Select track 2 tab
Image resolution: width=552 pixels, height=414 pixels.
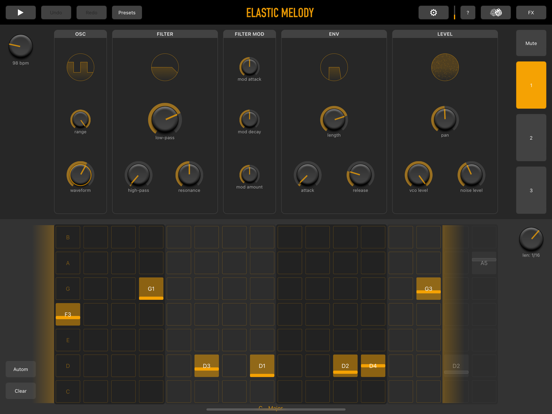[x=531, y=138]
